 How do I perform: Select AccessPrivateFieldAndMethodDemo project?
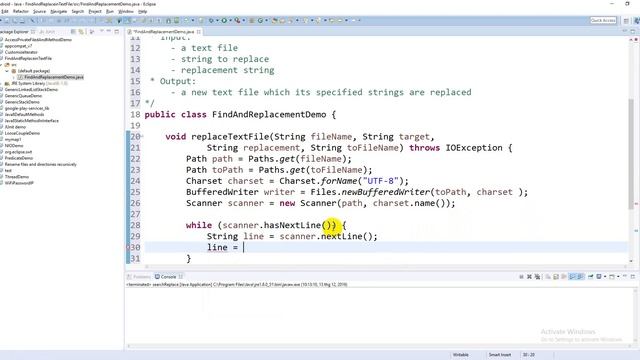[x=38, y=40]
